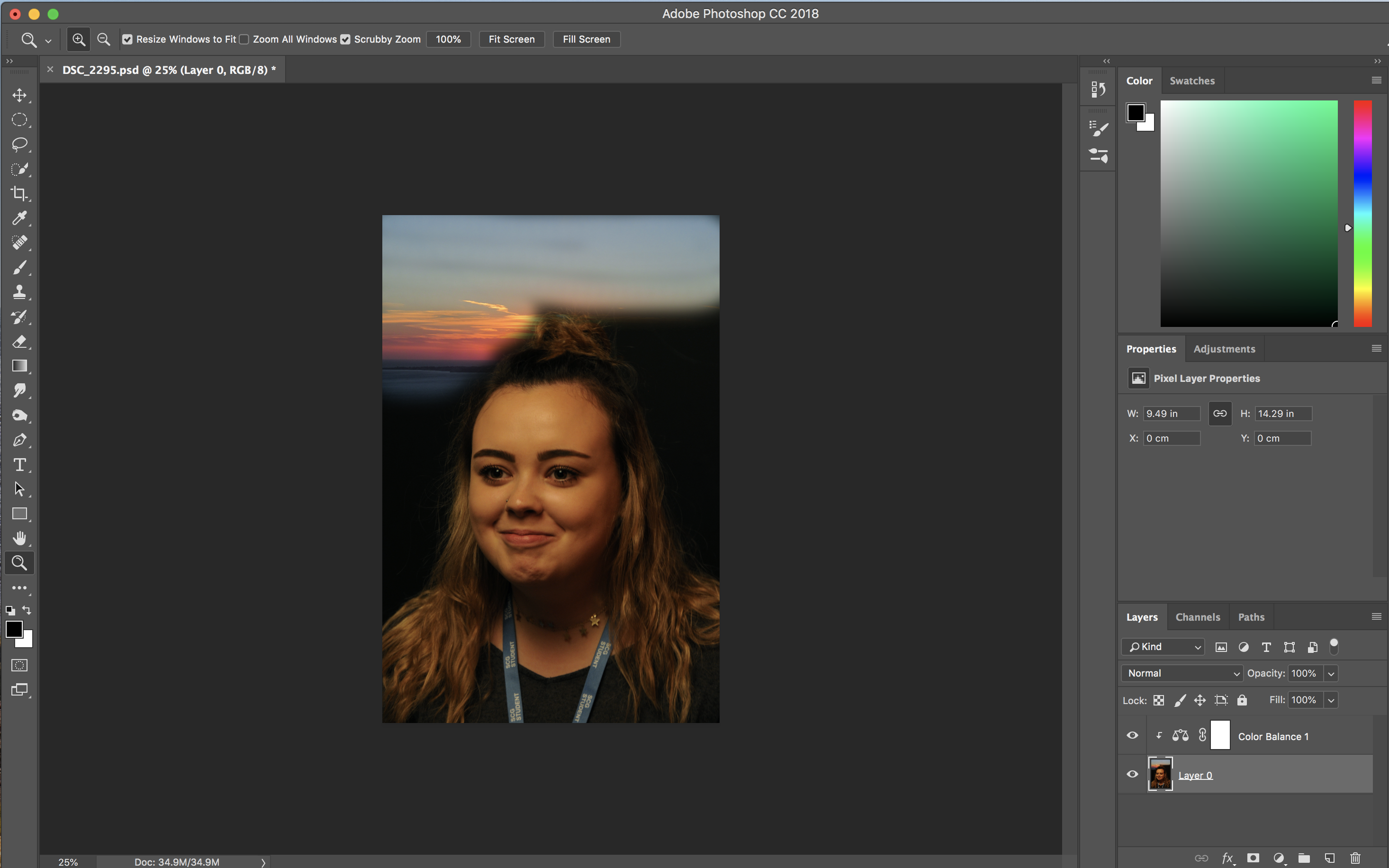Click the delete layer trash icon
Image resolution: width=1389 pixels, height=868 pixels.
pos(1355,858)
